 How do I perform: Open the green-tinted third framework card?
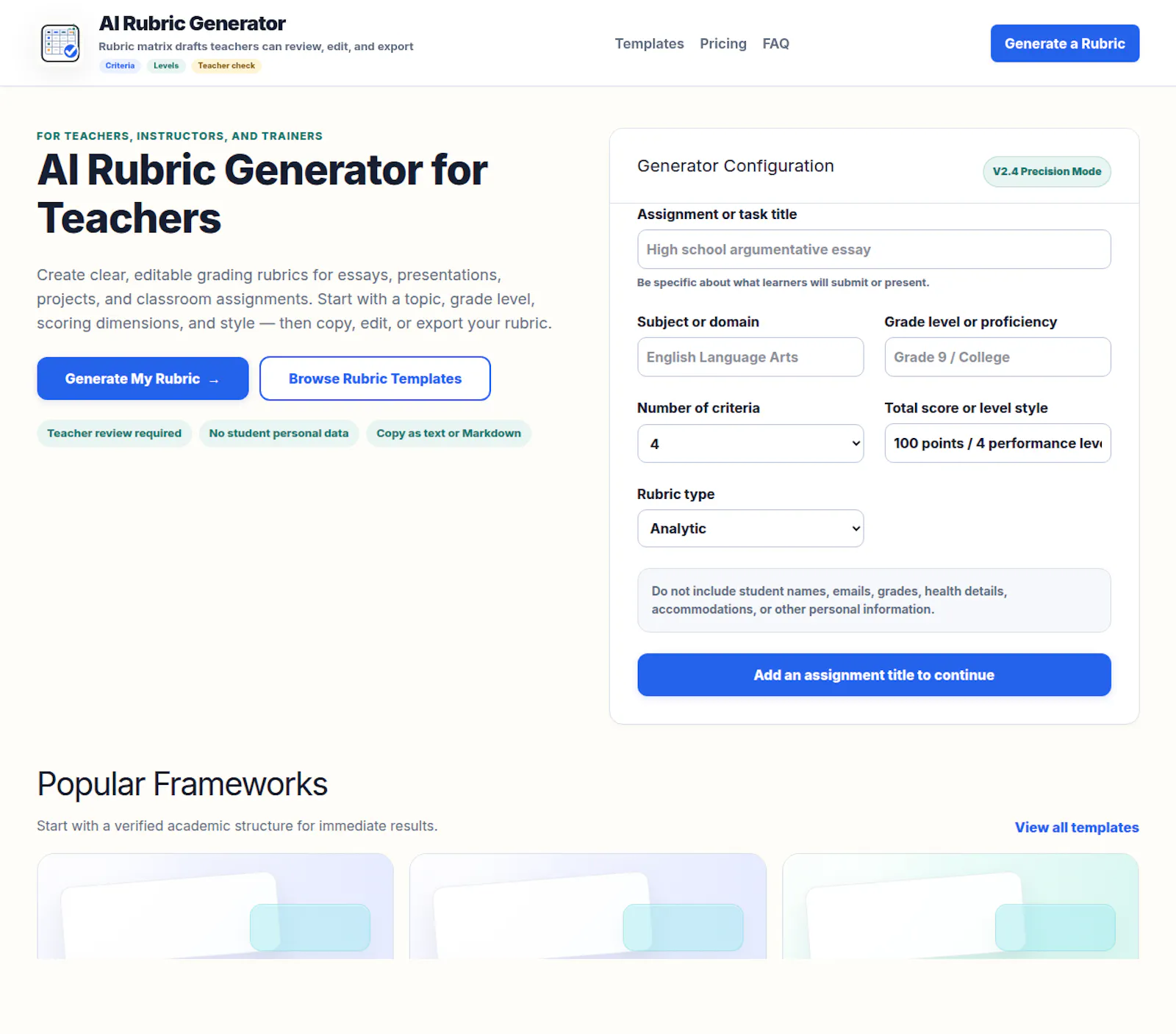tap(961, 906)
